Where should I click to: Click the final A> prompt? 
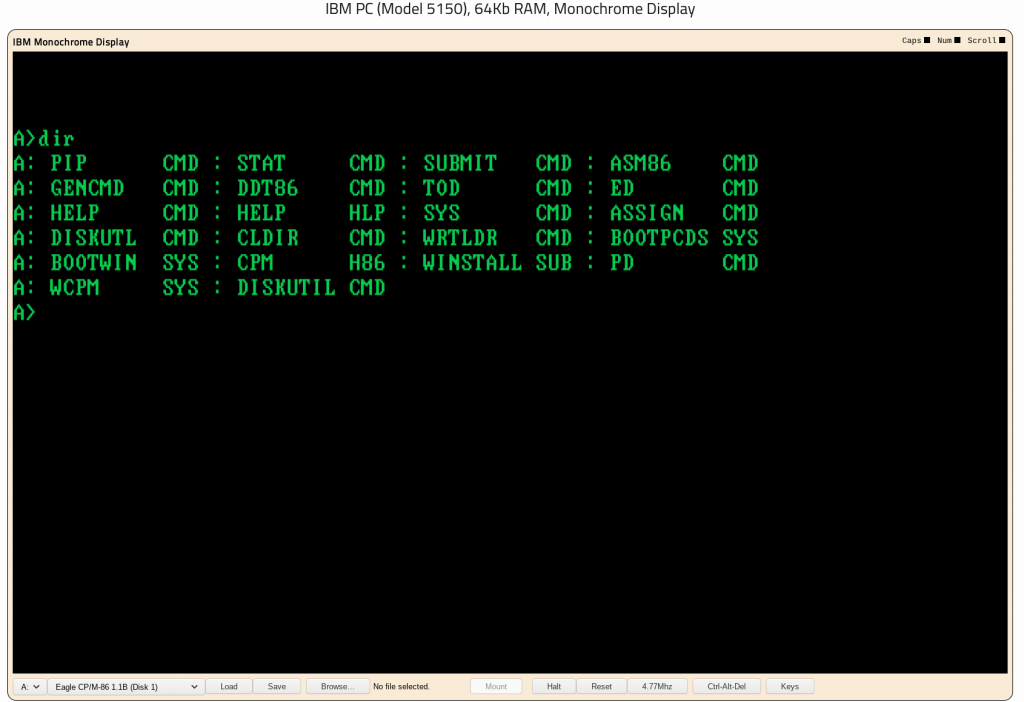coord(25,312)
